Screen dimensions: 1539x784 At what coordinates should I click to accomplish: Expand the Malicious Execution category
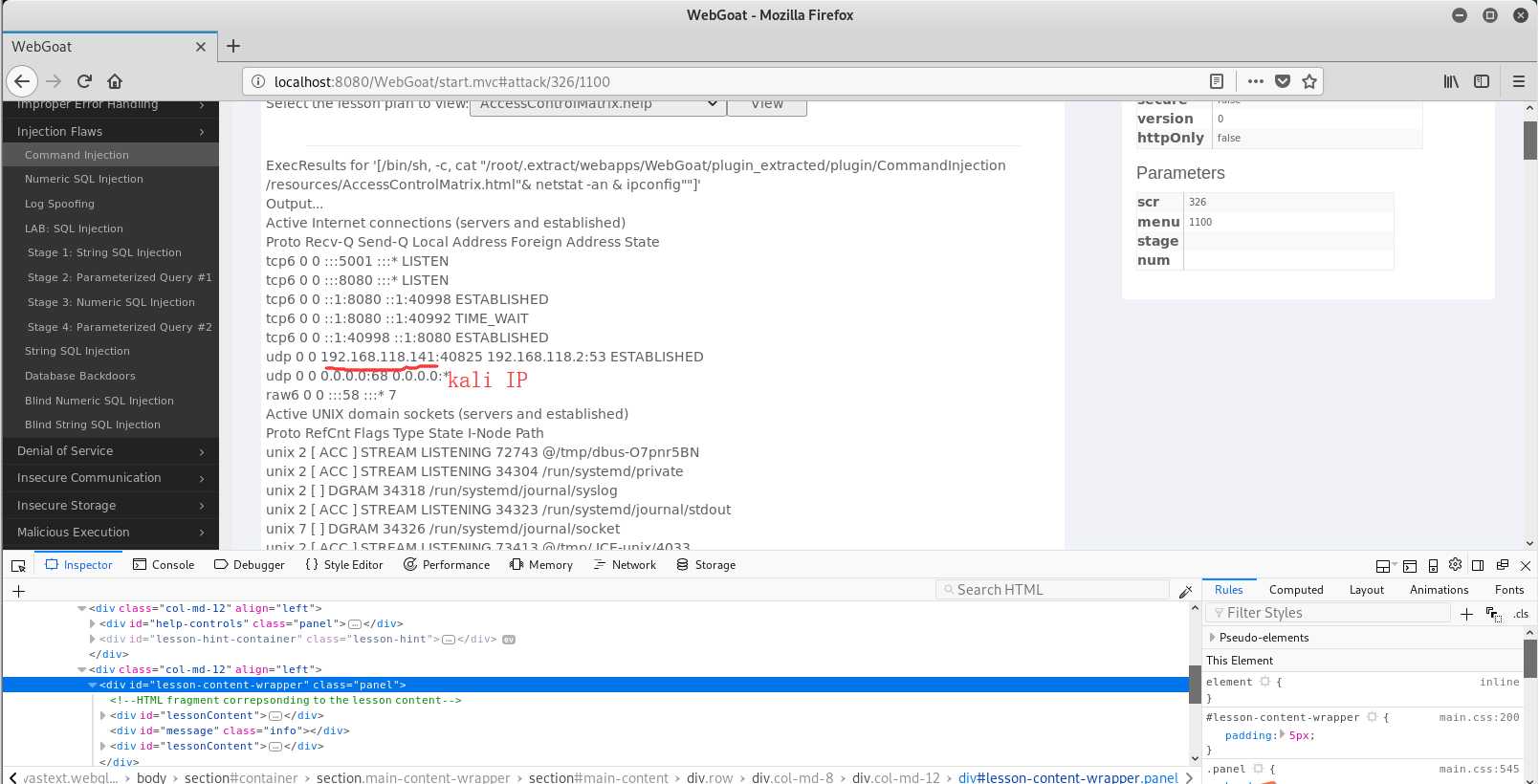[x=110, y=532]
